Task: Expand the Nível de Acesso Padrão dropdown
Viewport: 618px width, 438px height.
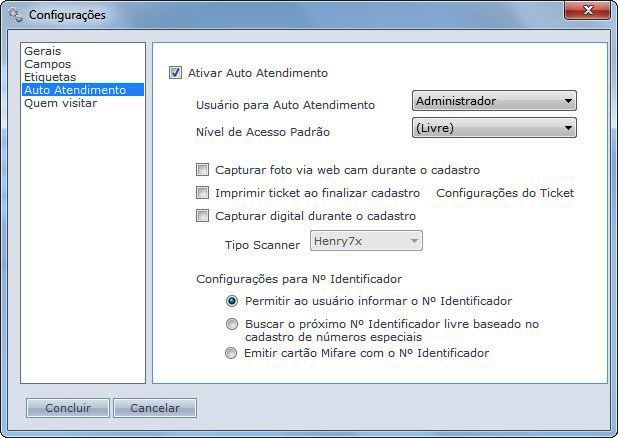Action: tap(494, 128)
